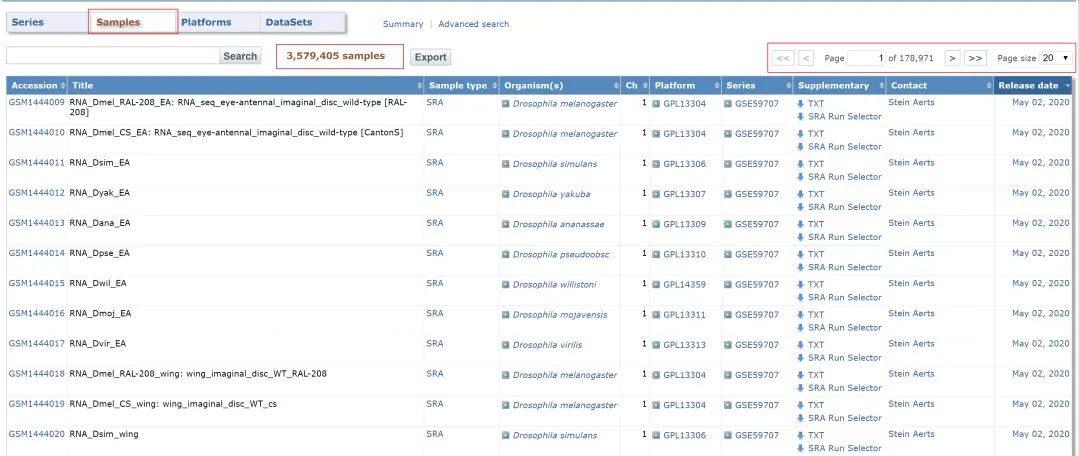Screen dimensions: 1080x456
Task: Switch to the Series tab
Action: coord(28,22)
